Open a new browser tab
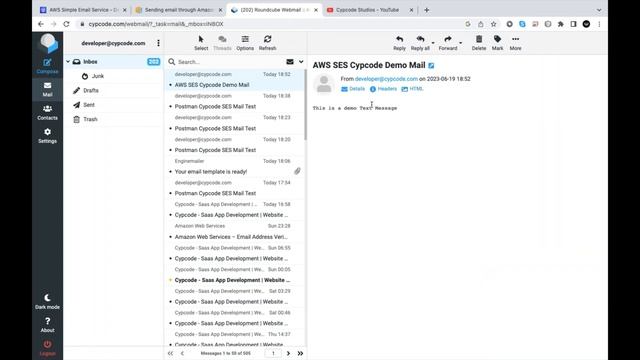The width and height of the screenshot is (640, 360). point(427,10)
